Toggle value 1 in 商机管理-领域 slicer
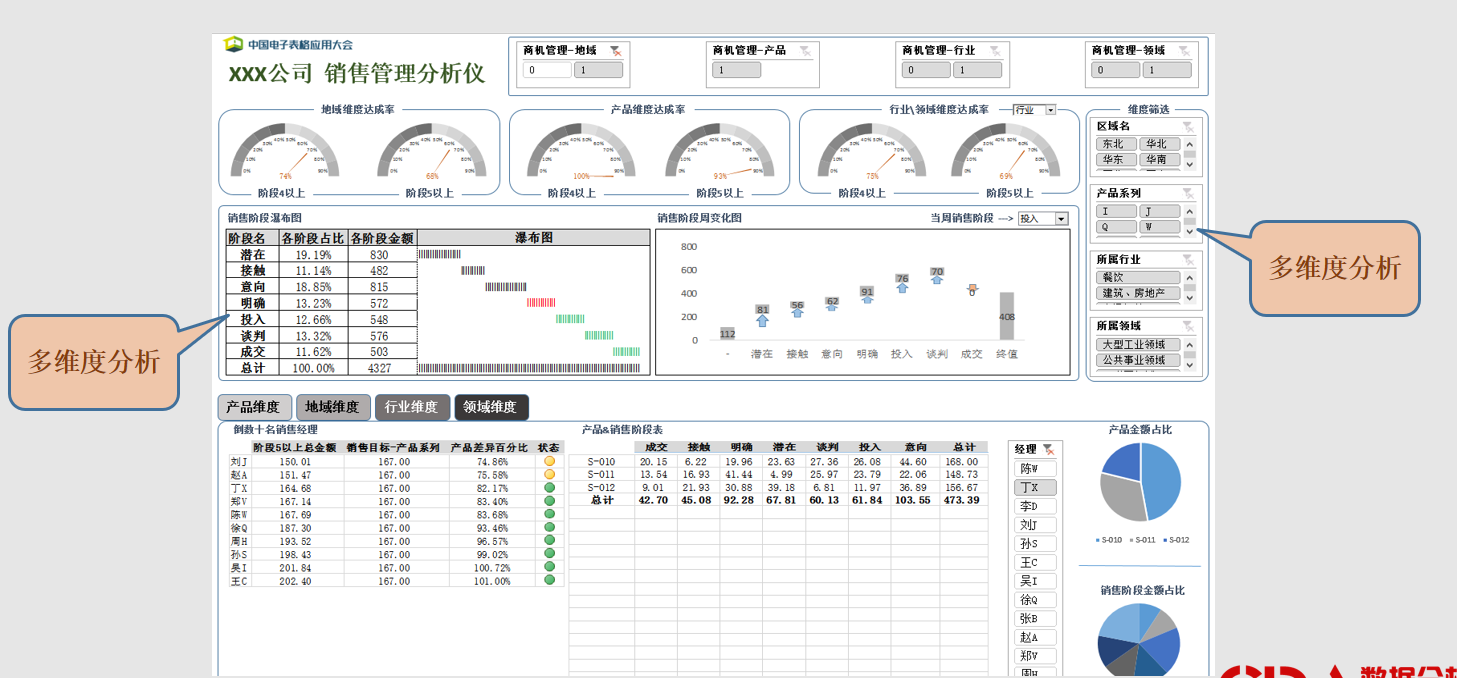Image resolution: width=1457 pixels, height=678 pixels. [x=1167, y=70]
